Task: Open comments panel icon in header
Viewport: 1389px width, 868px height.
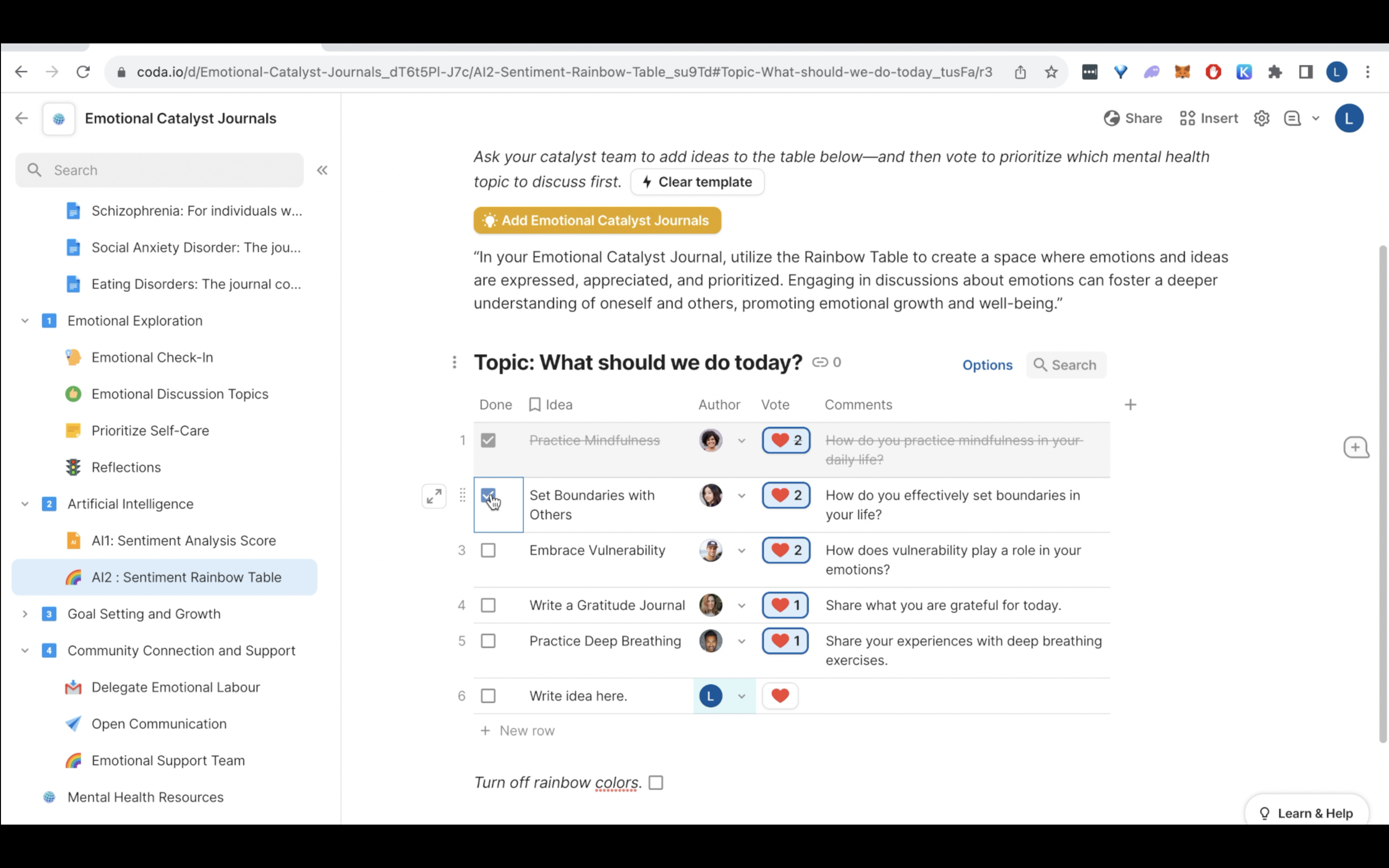Action: (x=1292, y=118)
